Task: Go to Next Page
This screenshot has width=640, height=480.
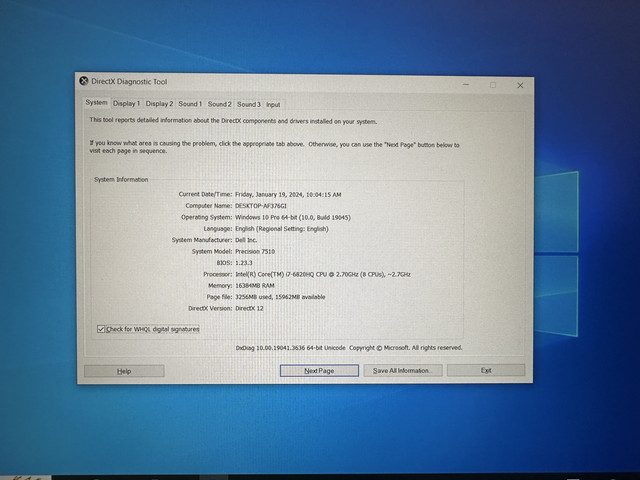Action: [x=319, y=371]
